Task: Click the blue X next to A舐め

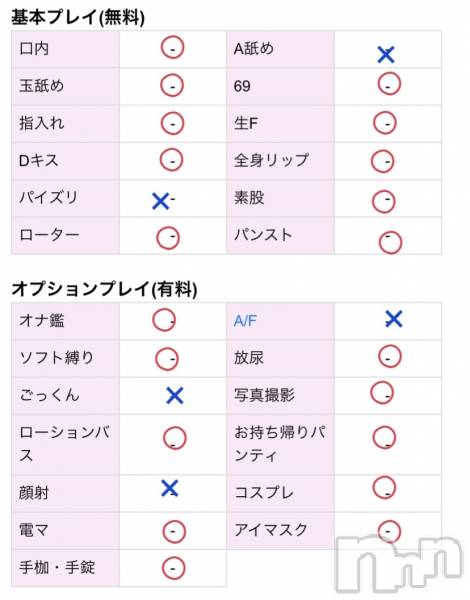Action: tap(386, 54)
